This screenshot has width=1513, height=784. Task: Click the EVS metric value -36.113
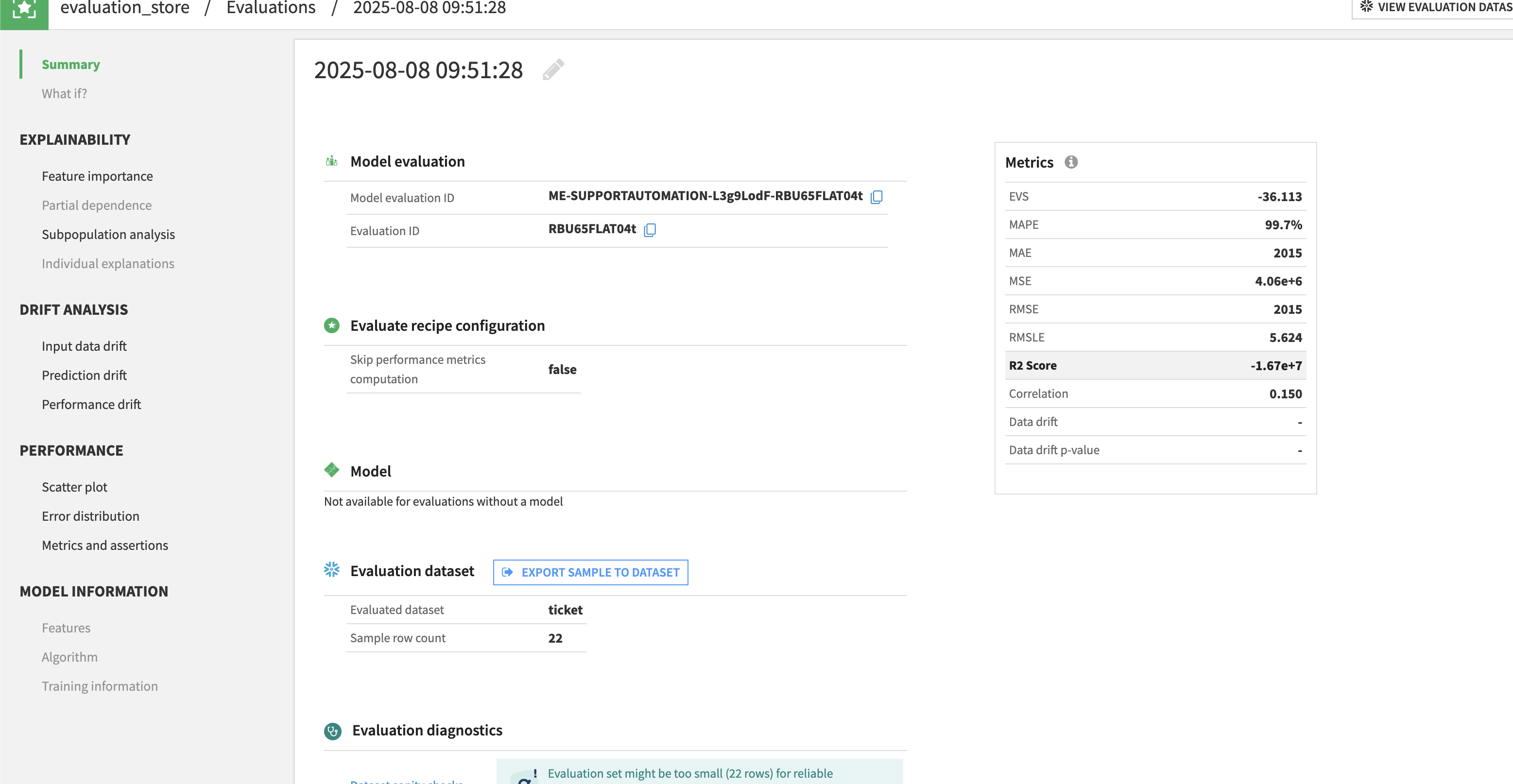pos(1279,197)
